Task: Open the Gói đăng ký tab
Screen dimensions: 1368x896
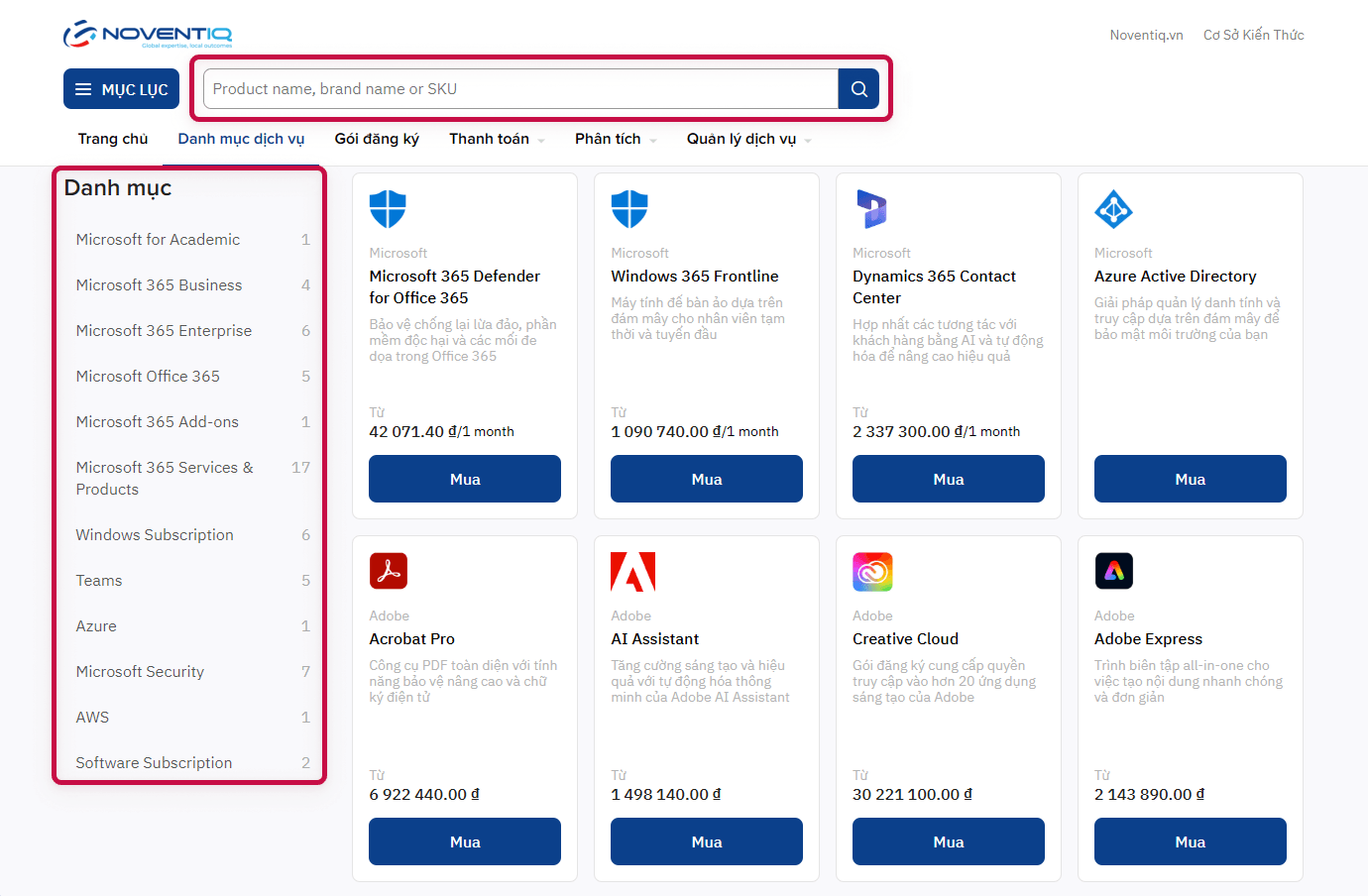Action: tap(376, 139)
